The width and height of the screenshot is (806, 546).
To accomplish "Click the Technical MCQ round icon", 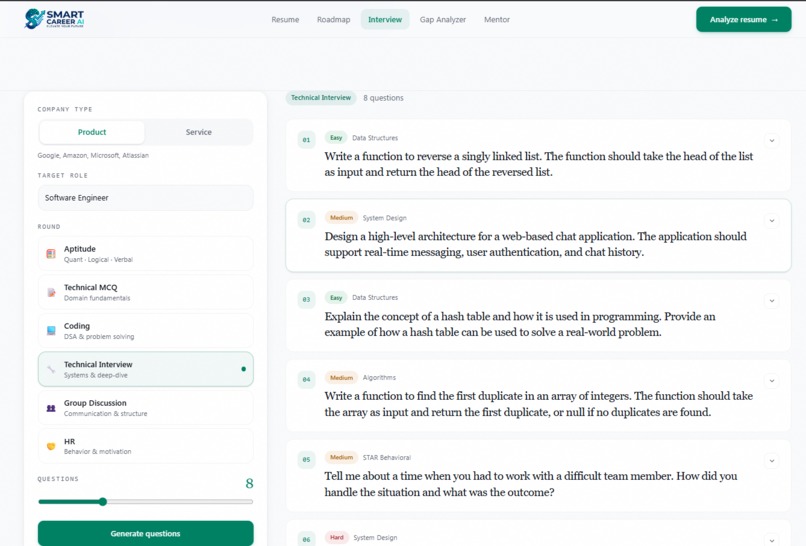I will (x=51, y=292).
